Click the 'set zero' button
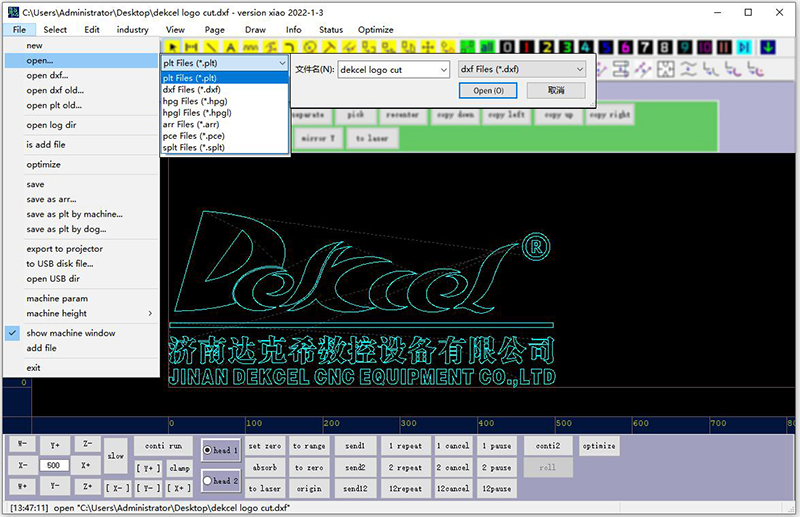800x517 pixels. click(265, 446)
